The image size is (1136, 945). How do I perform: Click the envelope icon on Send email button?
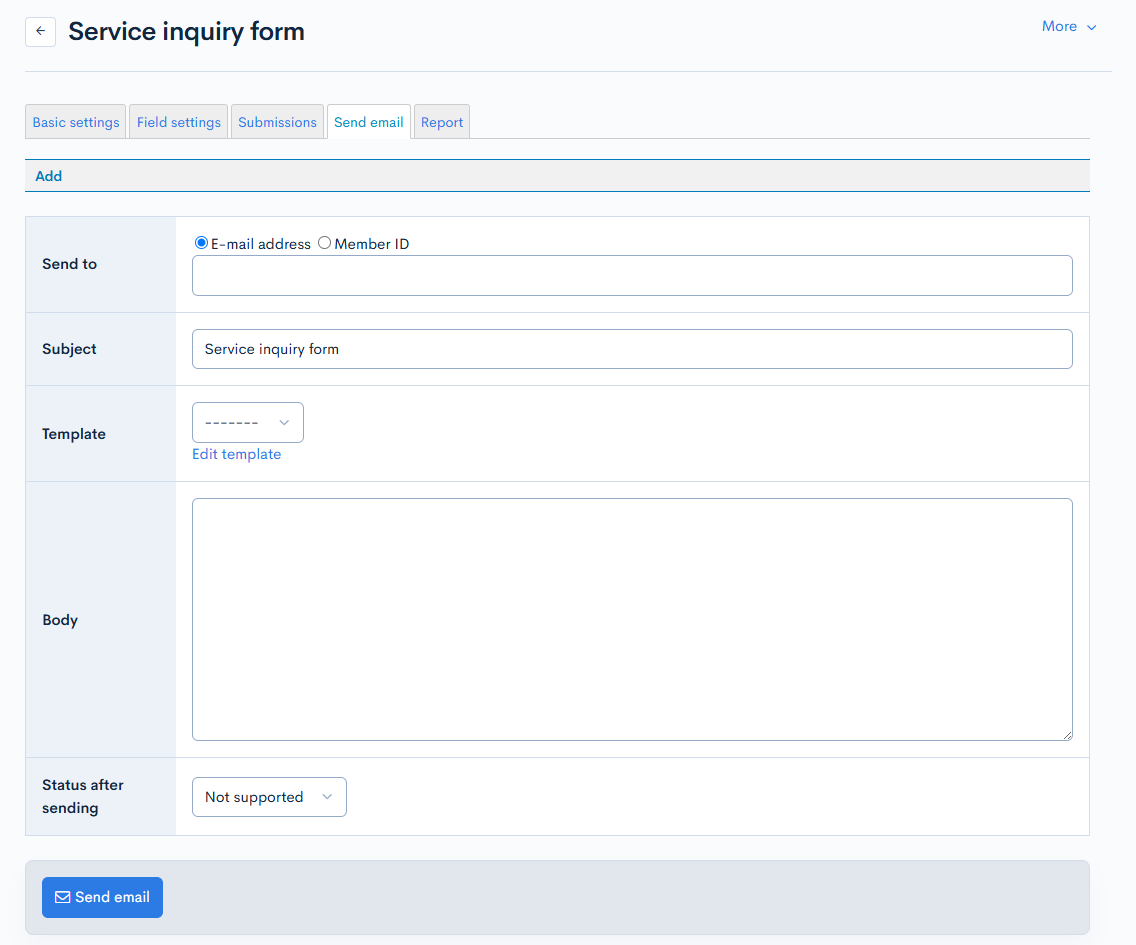click(x=62, y=897)
